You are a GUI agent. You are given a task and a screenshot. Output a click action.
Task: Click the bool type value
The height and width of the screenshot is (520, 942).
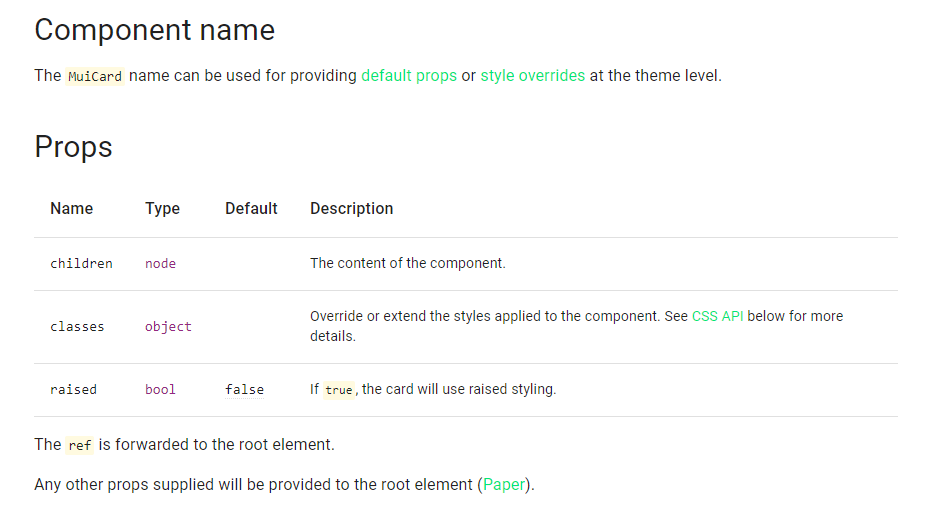pos(160,390)
